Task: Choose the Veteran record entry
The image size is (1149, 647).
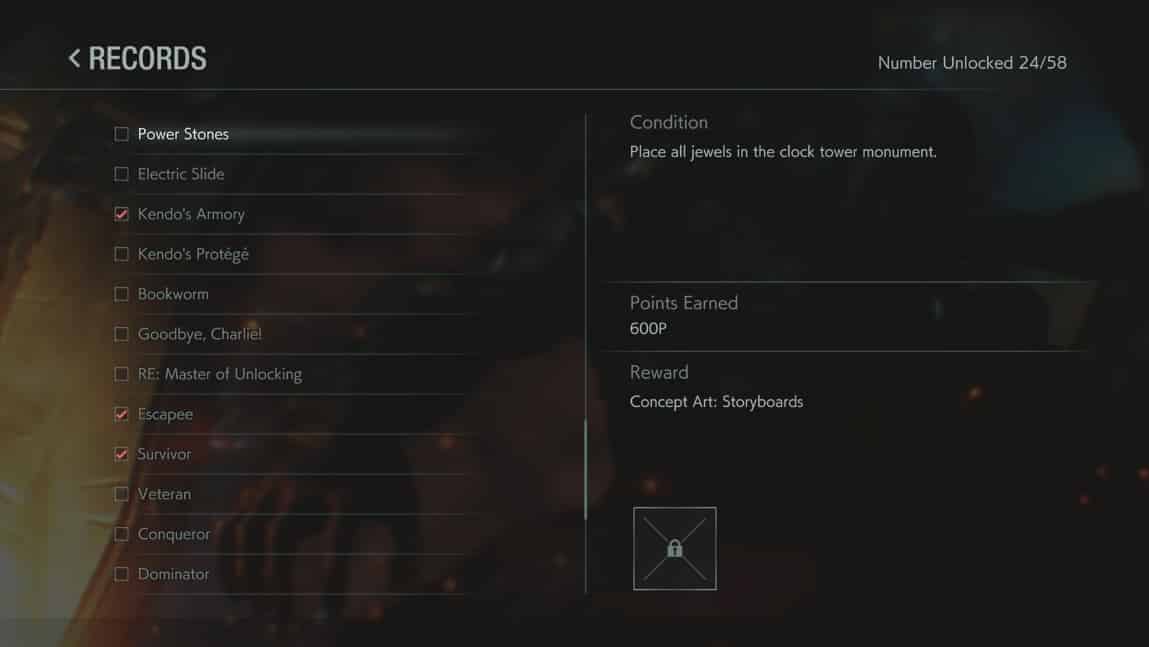Action: pyautogui.click(x=289, y=494)
